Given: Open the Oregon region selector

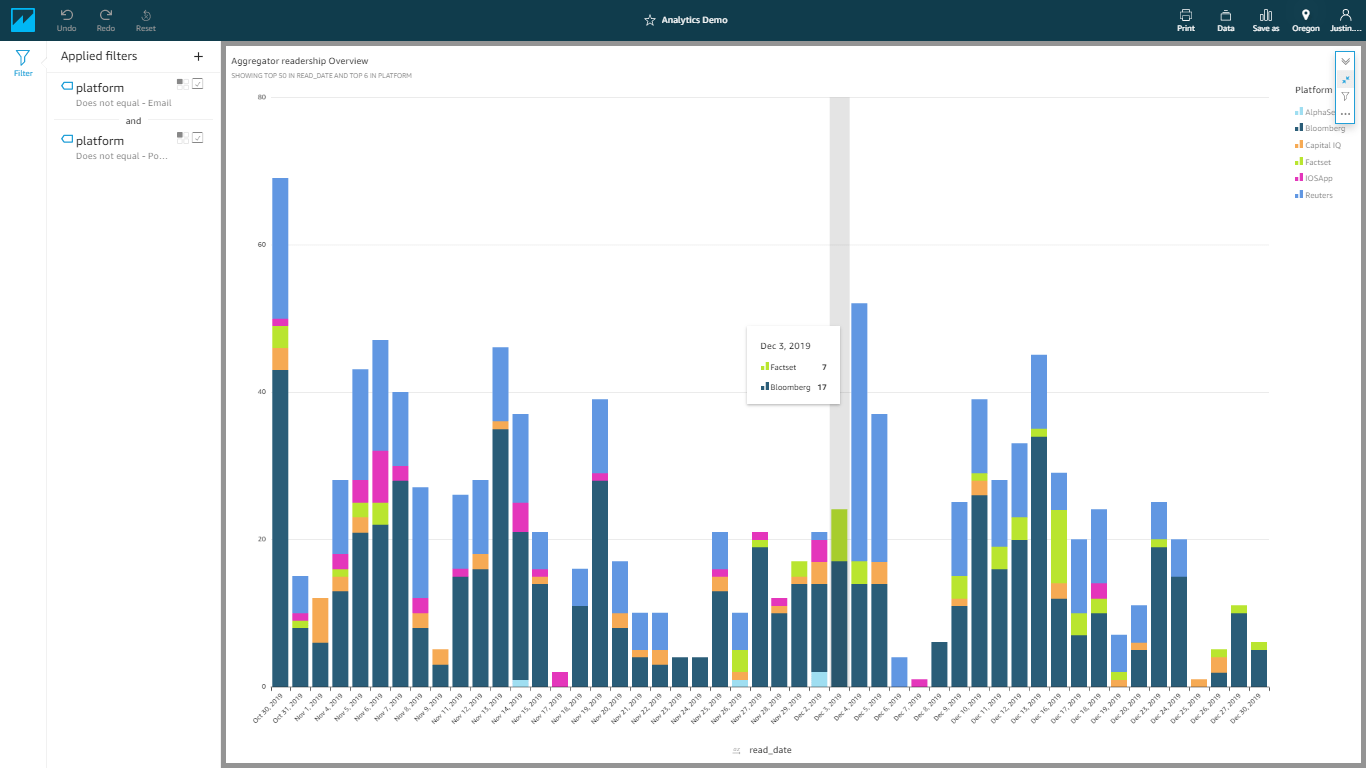Looking at the screenshot, I should point(1305,20).
